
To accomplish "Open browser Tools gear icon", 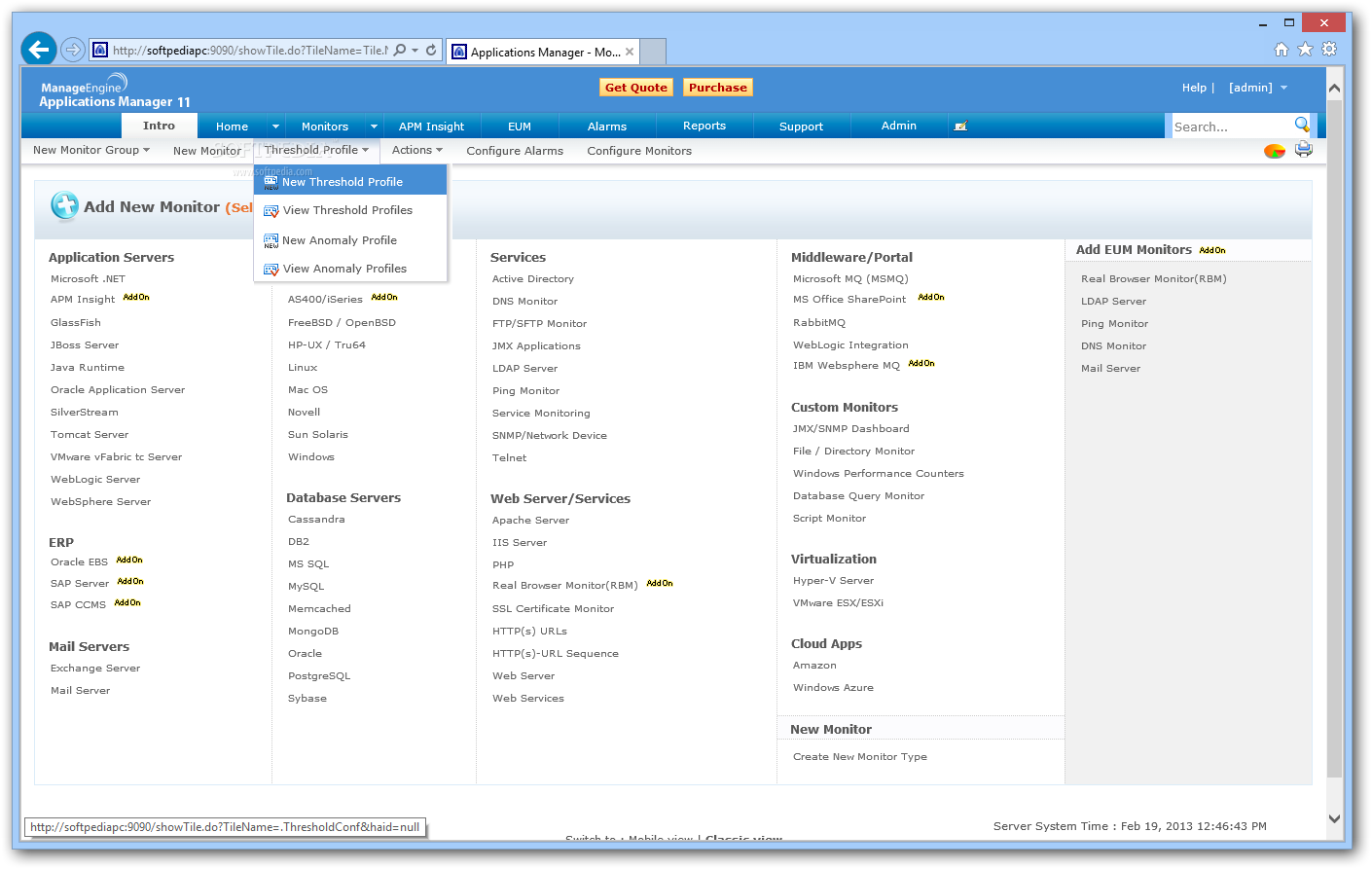I will click(1329, 50).
